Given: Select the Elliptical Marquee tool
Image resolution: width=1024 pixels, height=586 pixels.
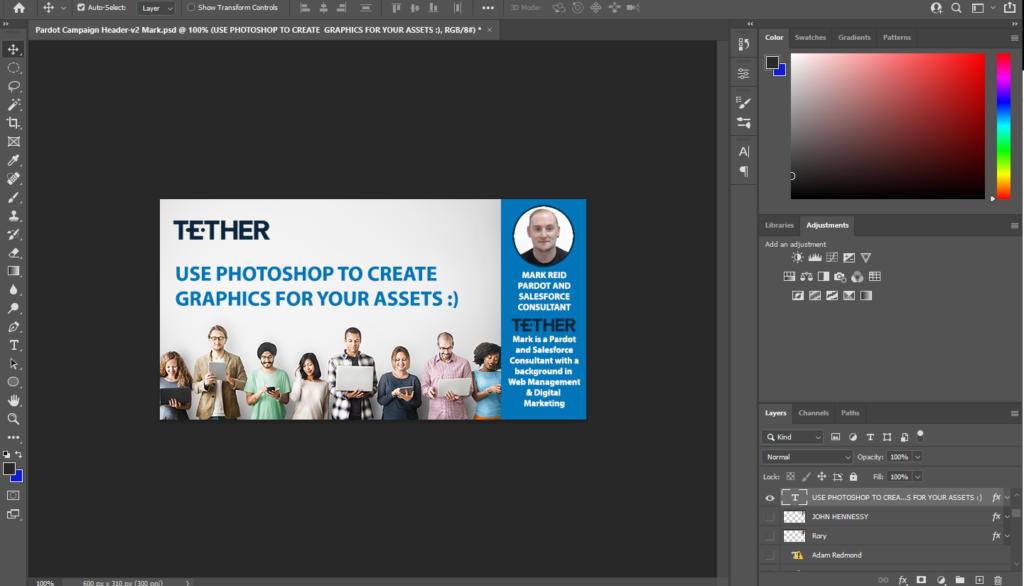Looking at the screenshot, I should pos(13,68).
